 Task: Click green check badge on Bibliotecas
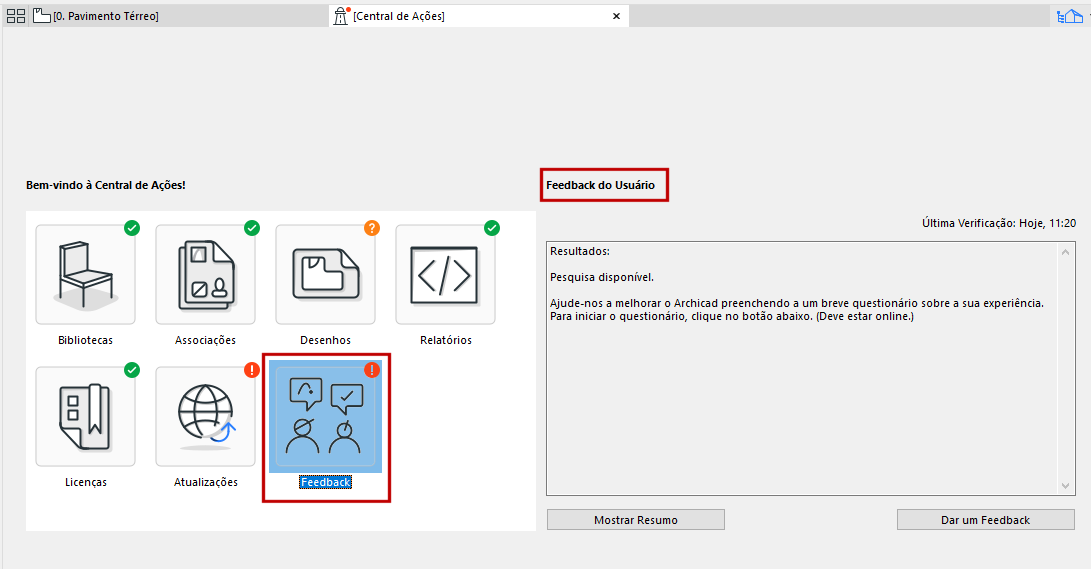pos(132,227)
